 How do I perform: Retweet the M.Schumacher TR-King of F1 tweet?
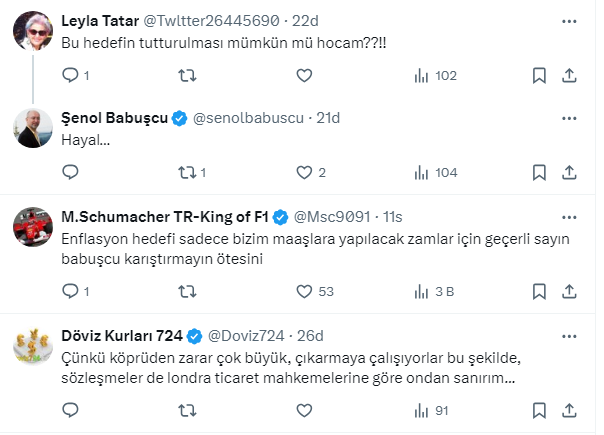pos(187,292)
